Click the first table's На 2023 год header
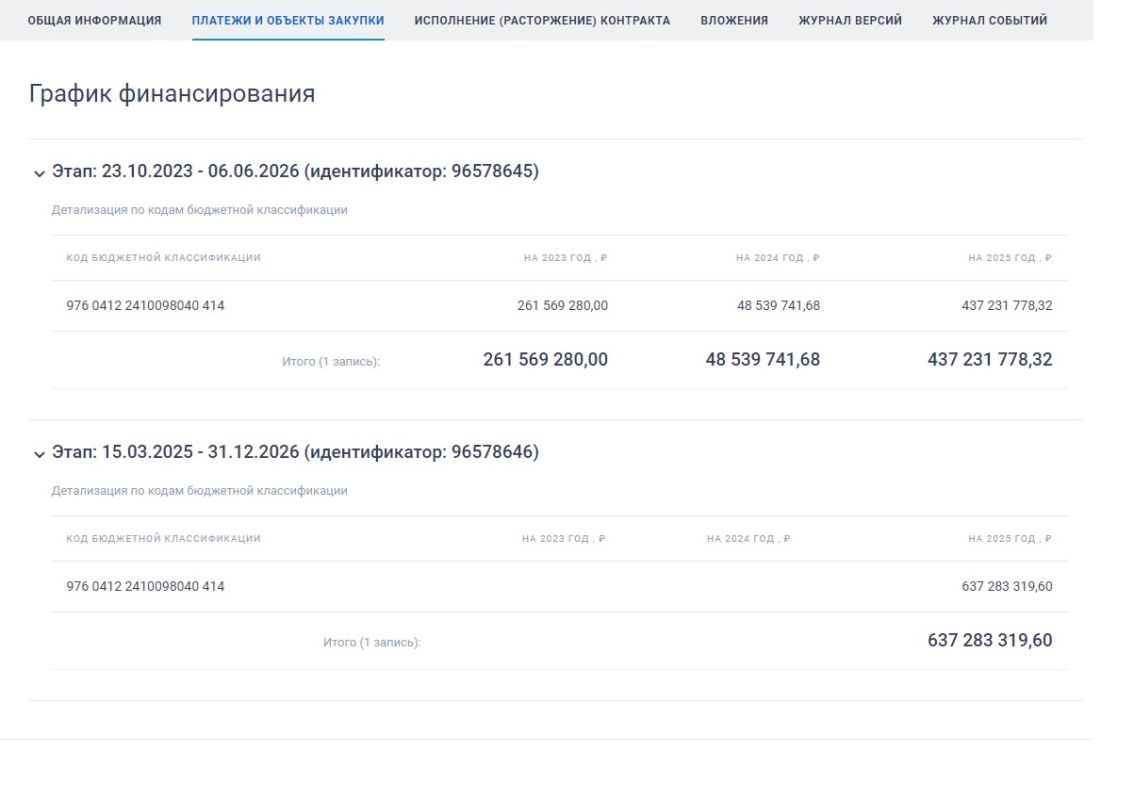 [x=565, y=258]
